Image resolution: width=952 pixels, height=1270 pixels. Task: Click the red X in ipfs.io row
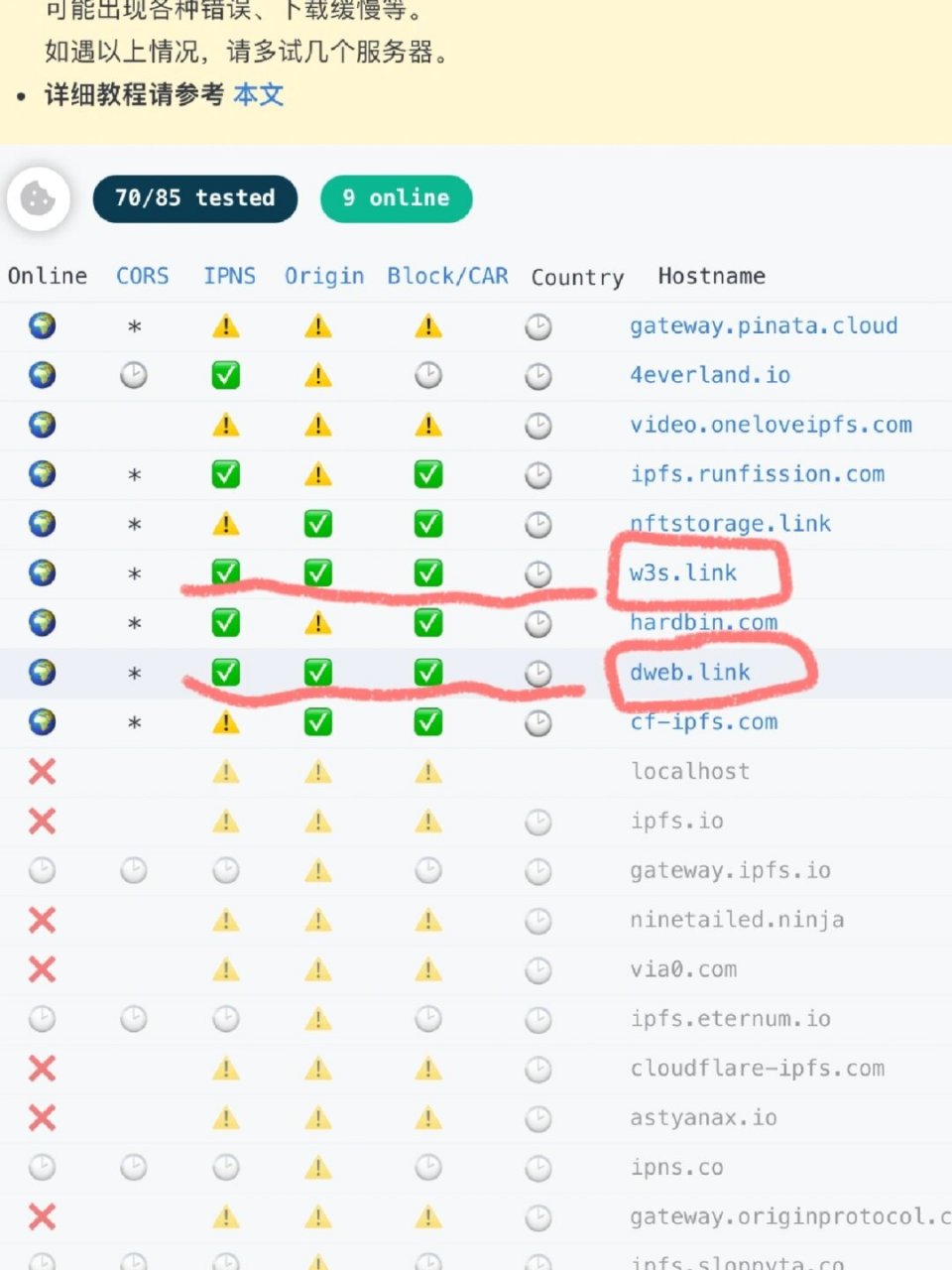42,821
